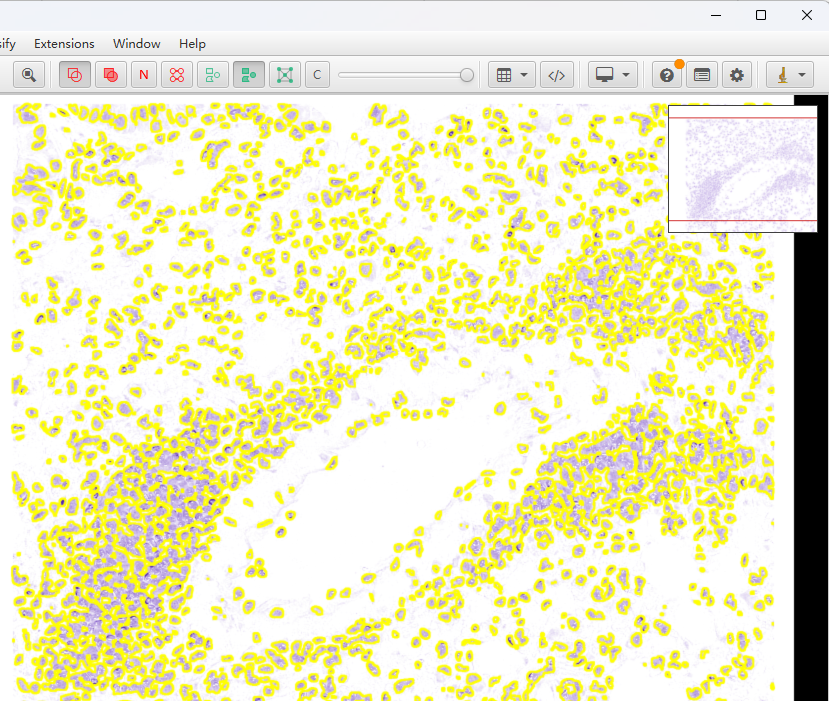This screenshot has height=701, width=829.
Task: Open the script editor code icon
Action: click(559, 75)
